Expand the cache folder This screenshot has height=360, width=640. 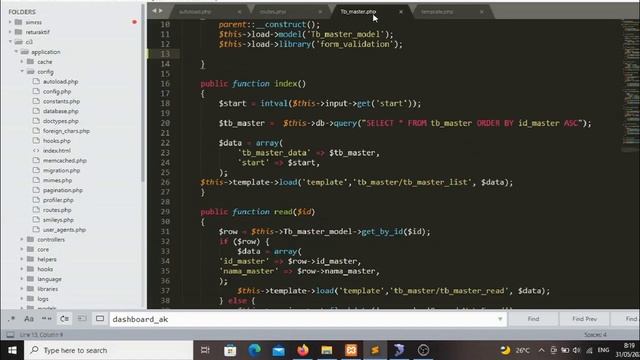coord(22,62)
